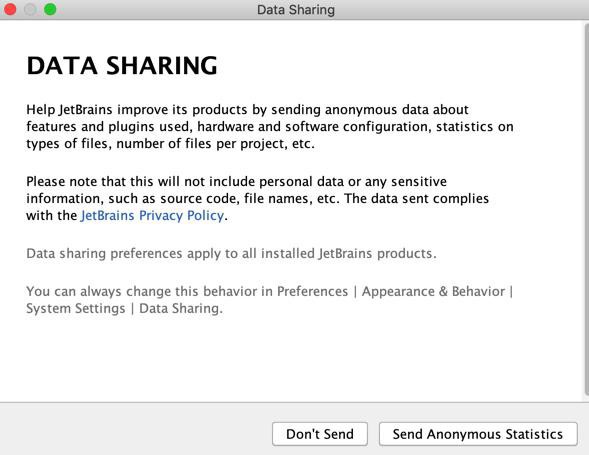Viewport: 589px width, 455px height.
Task: Click the grayed-out minimize window button
Action: point(30,9)
